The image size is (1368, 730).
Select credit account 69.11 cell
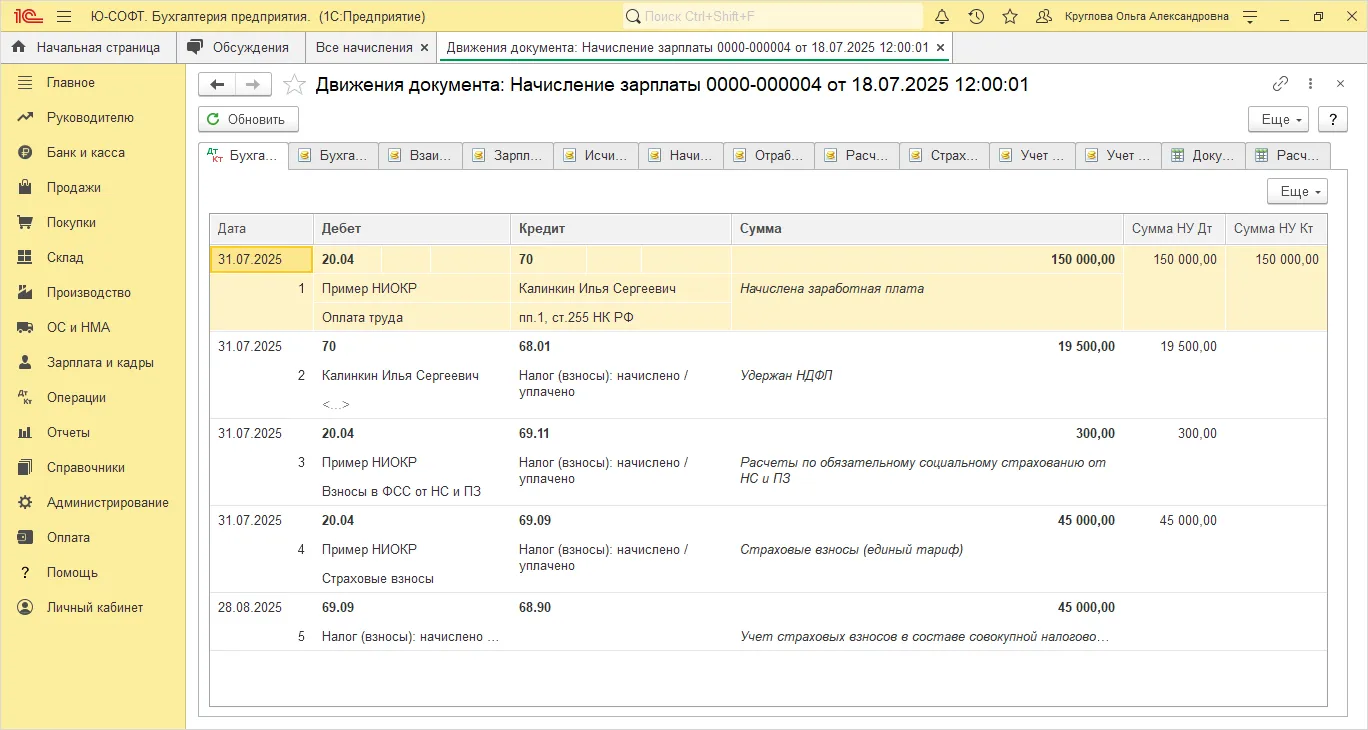pos(621,433)
